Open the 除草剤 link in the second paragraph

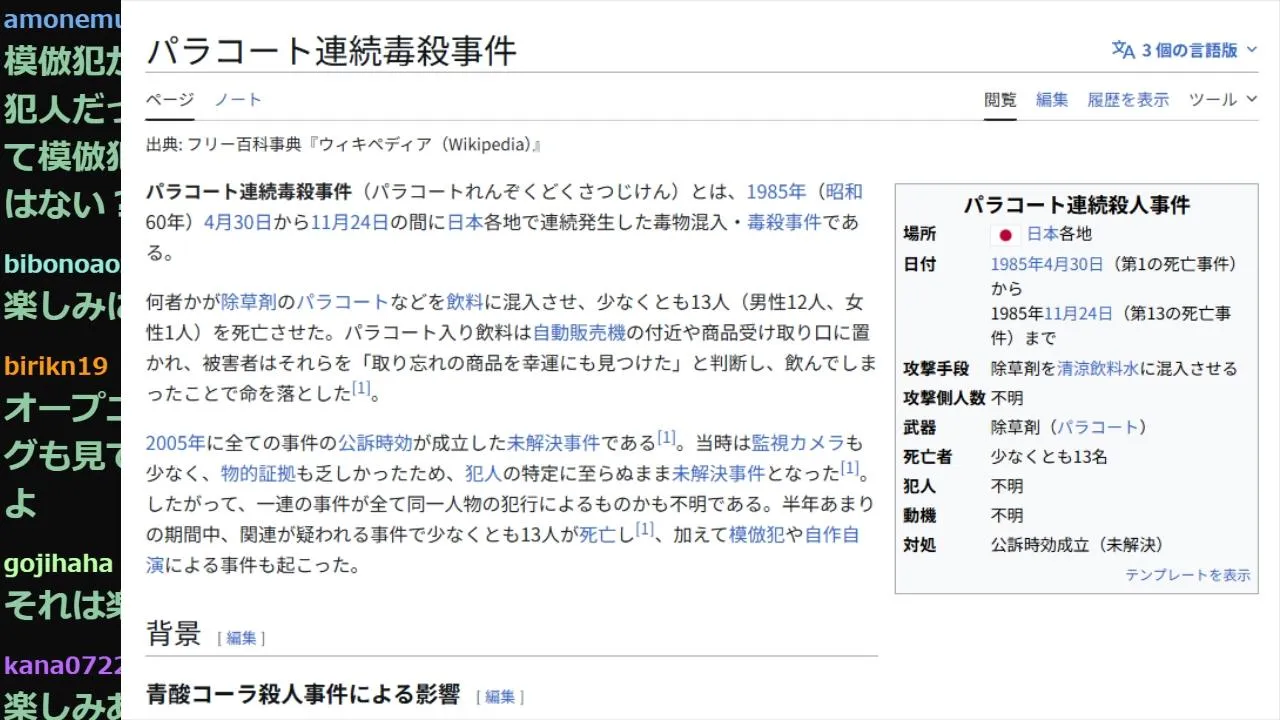(248, 301)
